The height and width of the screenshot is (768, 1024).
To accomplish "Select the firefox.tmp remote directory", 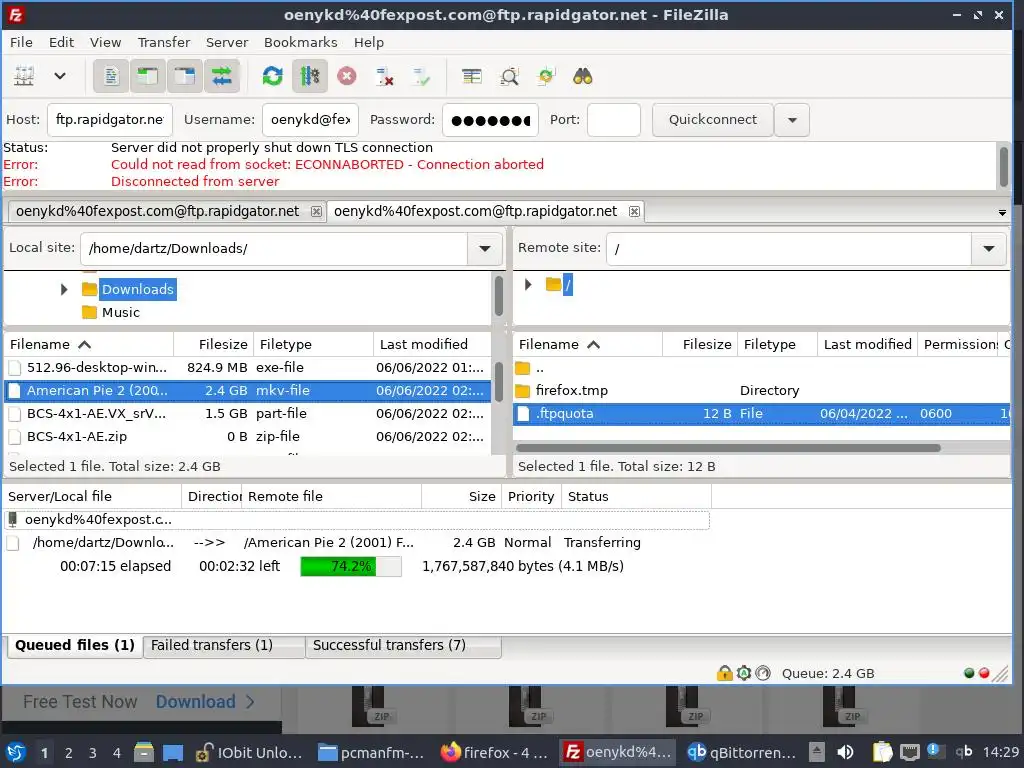I will click(761, 391).
